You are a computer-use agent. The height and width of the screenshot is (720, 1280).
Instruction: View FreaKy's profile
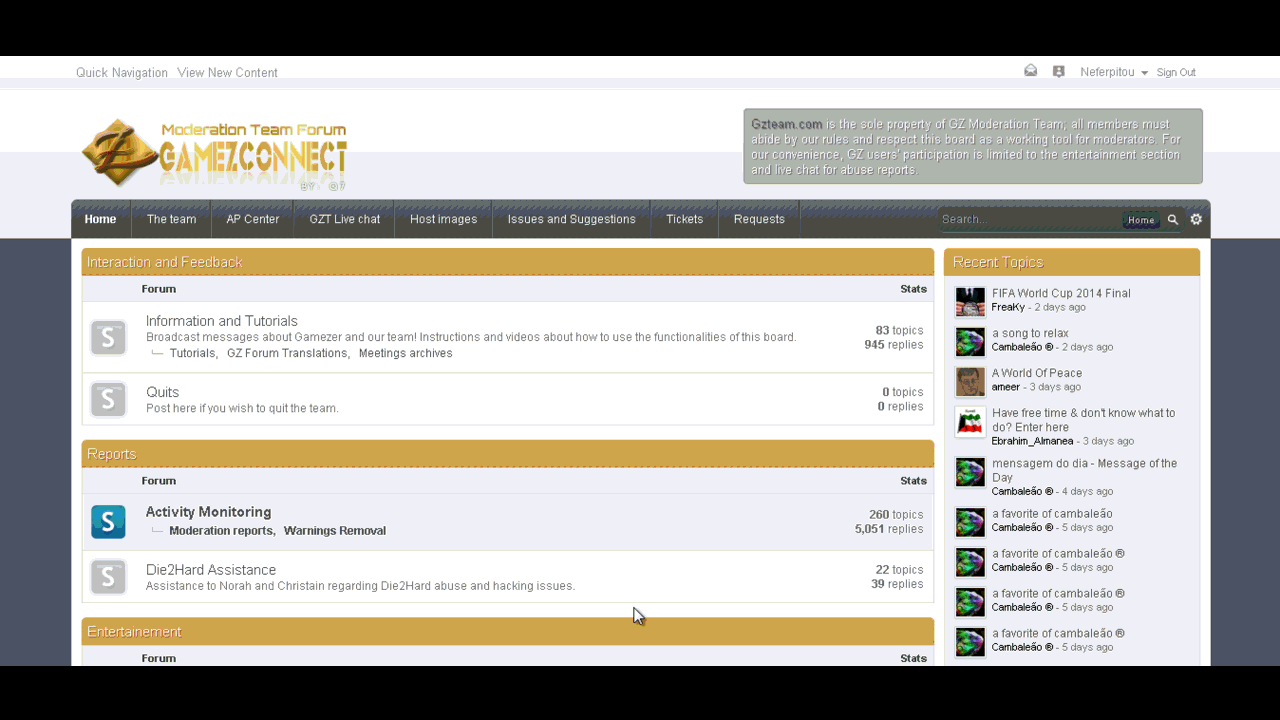coord(1008,307)
